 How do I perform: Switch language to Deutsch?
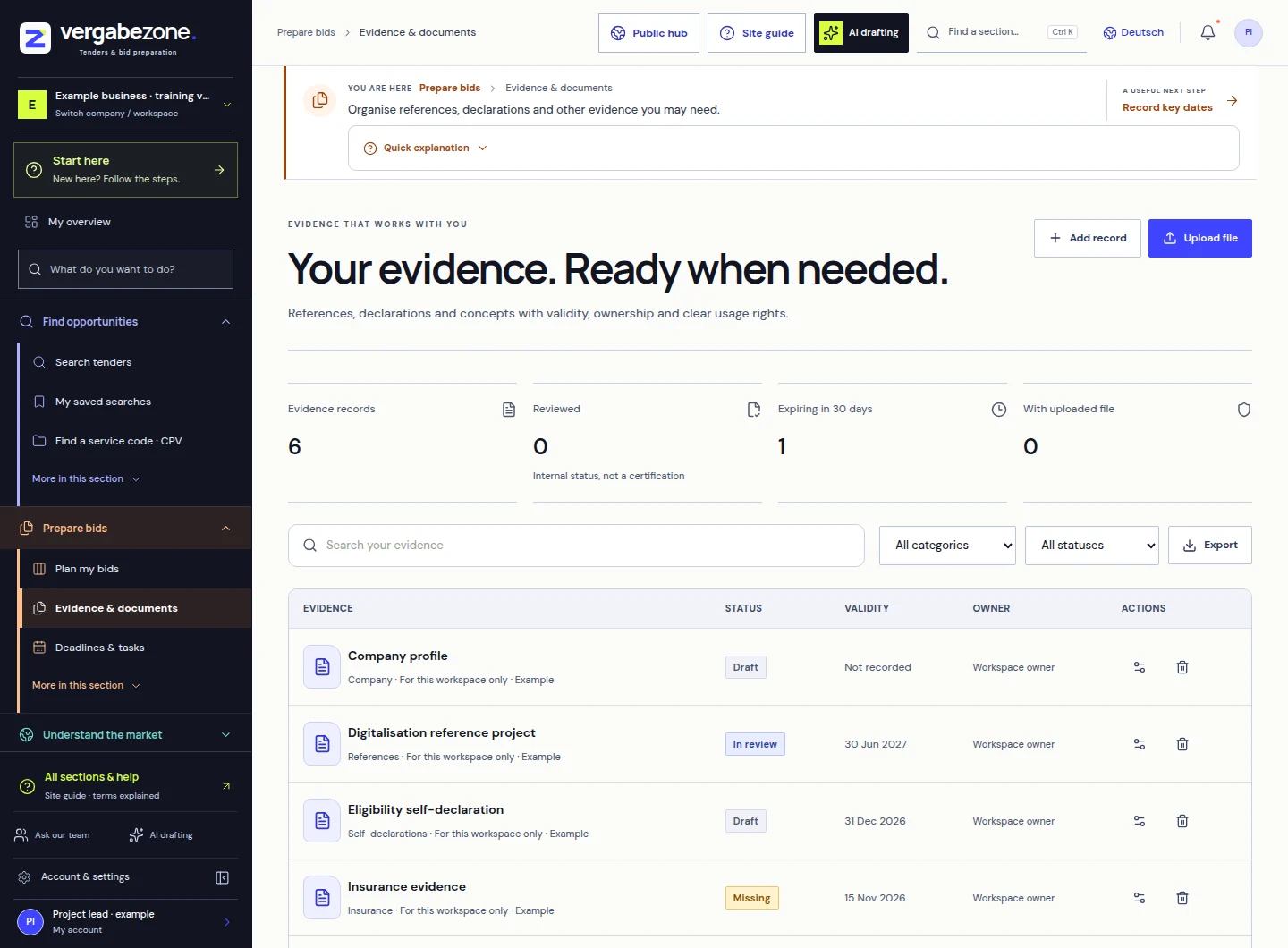point(1133,32)
